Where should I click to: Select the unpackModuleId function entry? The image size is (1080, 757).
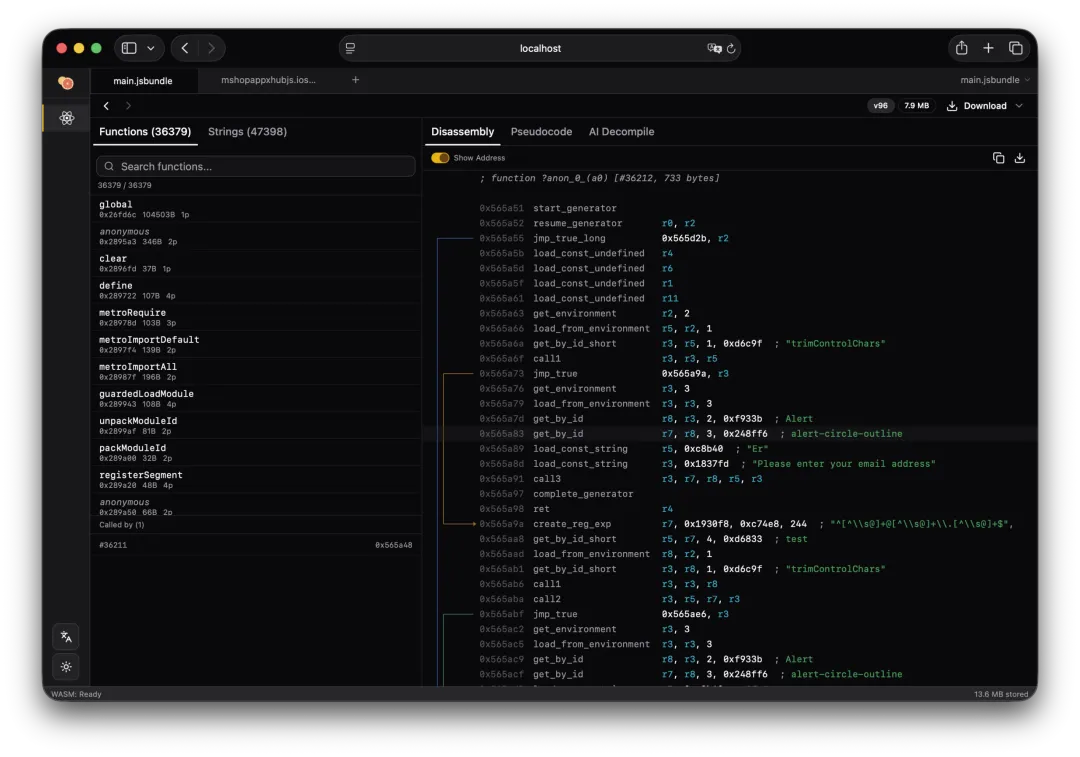256,425
